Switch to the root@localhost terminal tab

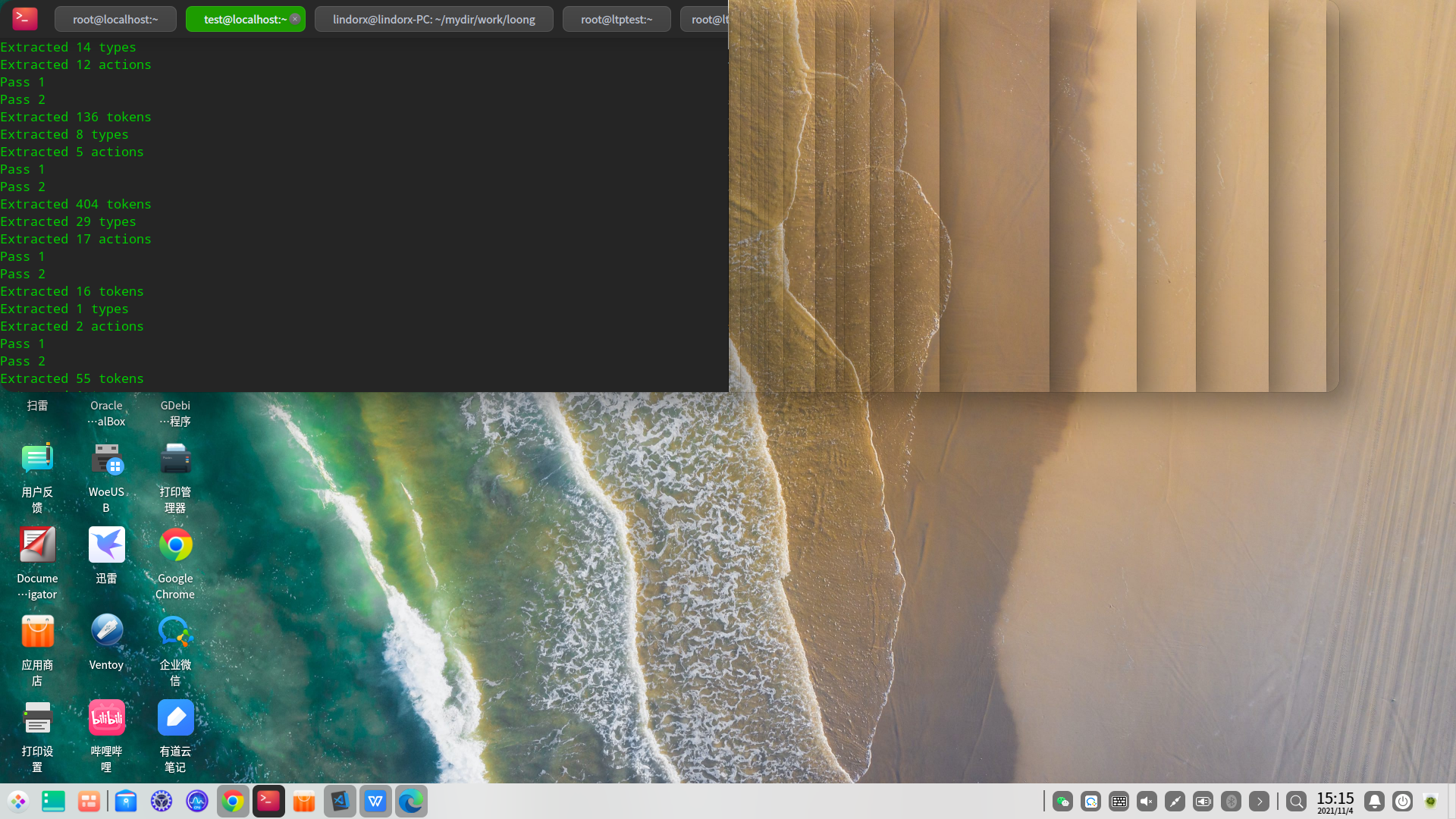[x=115, y=19]
